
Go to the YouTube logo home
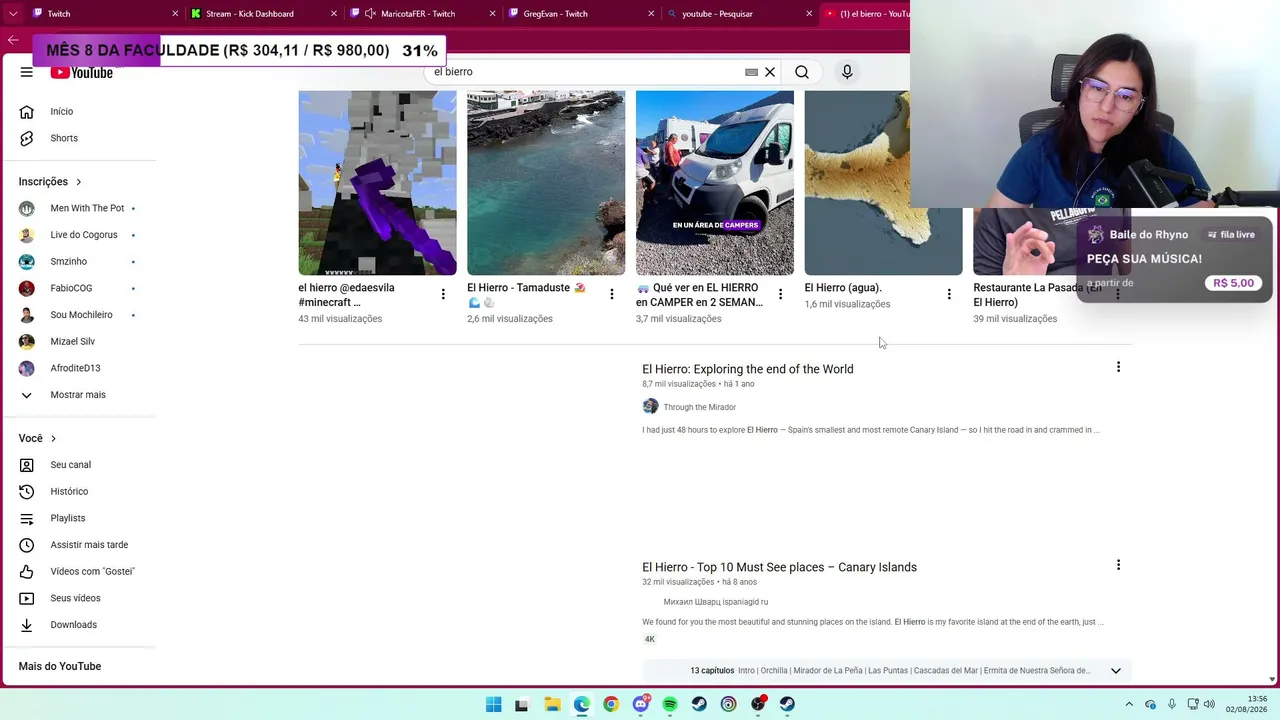coord(82,73)
